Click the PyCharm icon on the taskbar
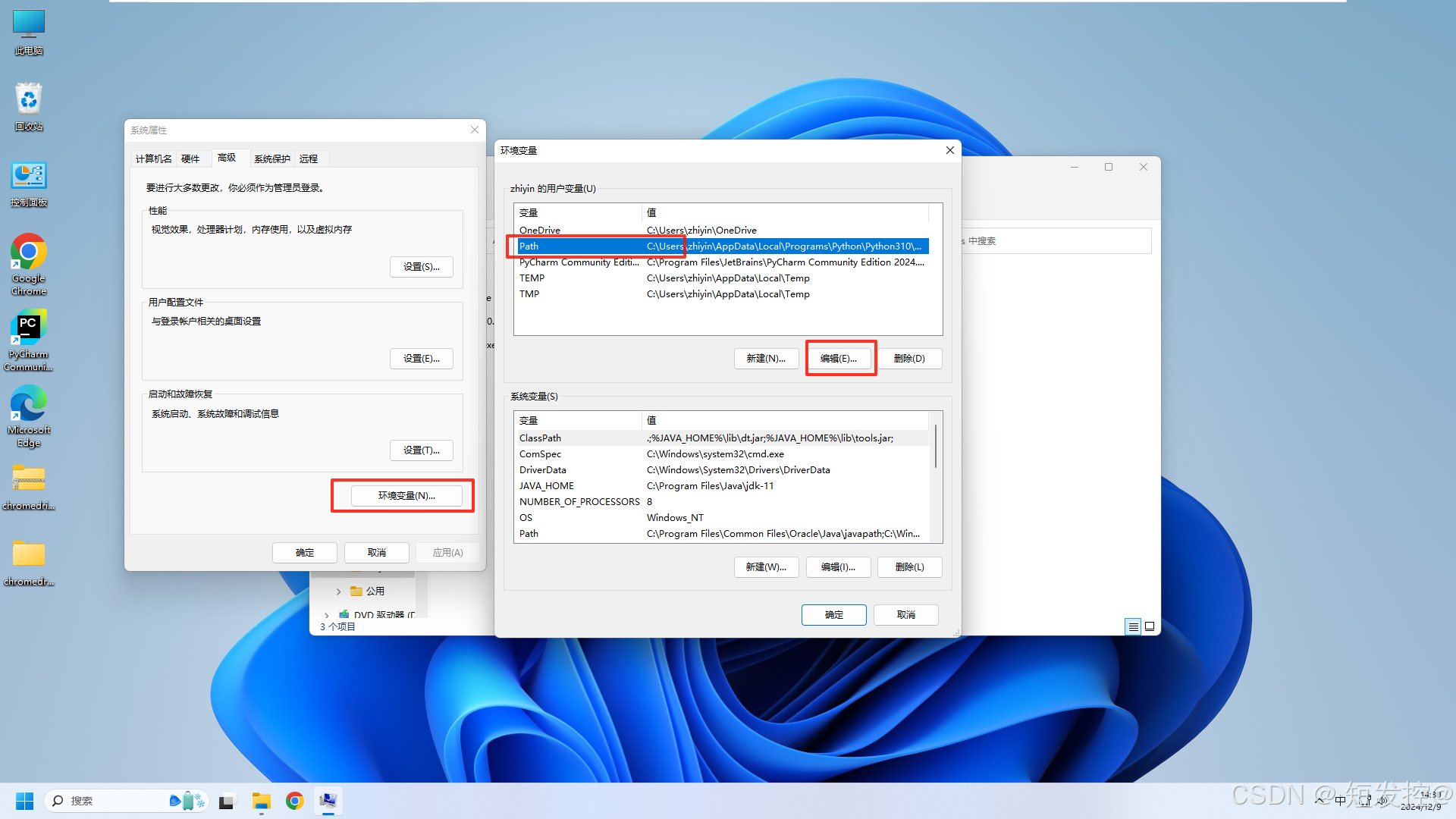 point(328,800)
